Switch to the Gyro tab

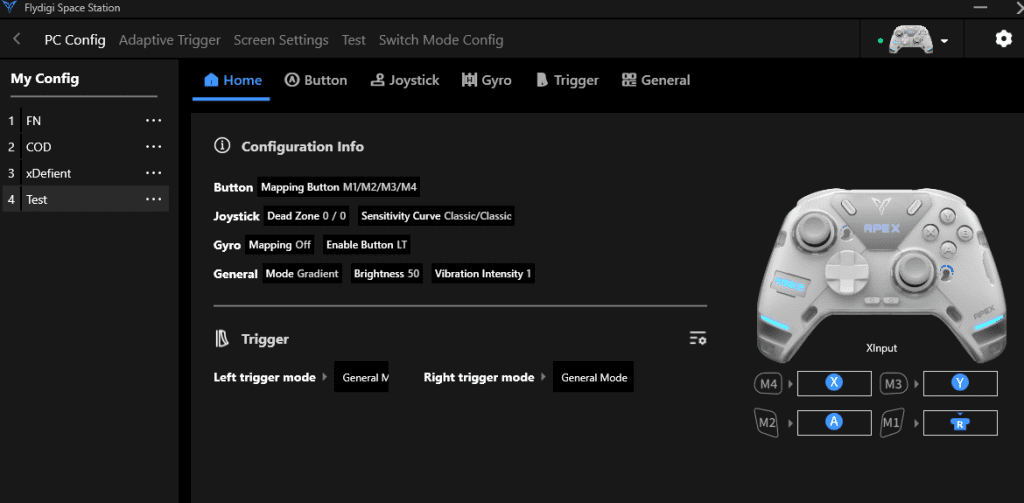pos(486,80)
